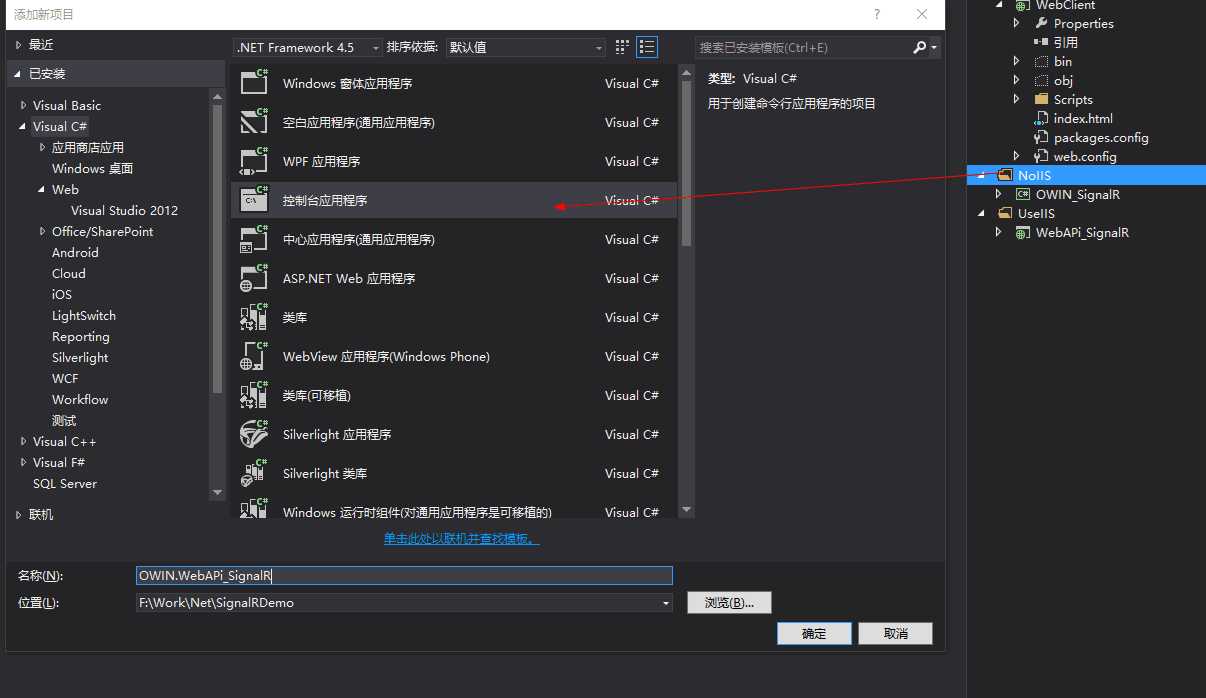Click the 名称 project name field

[404, 575]
